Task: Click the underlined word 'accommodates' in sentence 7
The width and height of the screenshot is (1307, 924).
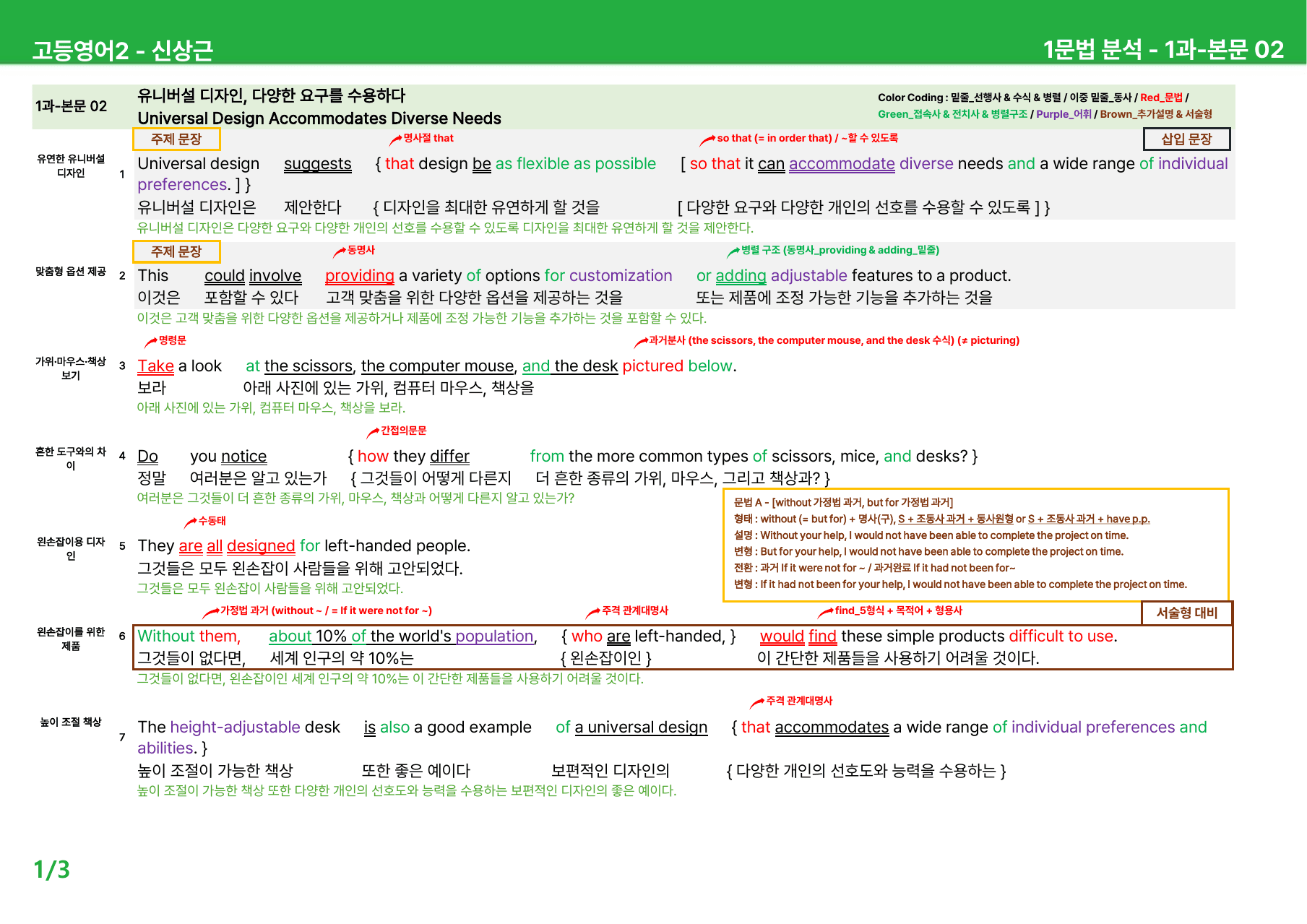Action: (x=832, y=727)
